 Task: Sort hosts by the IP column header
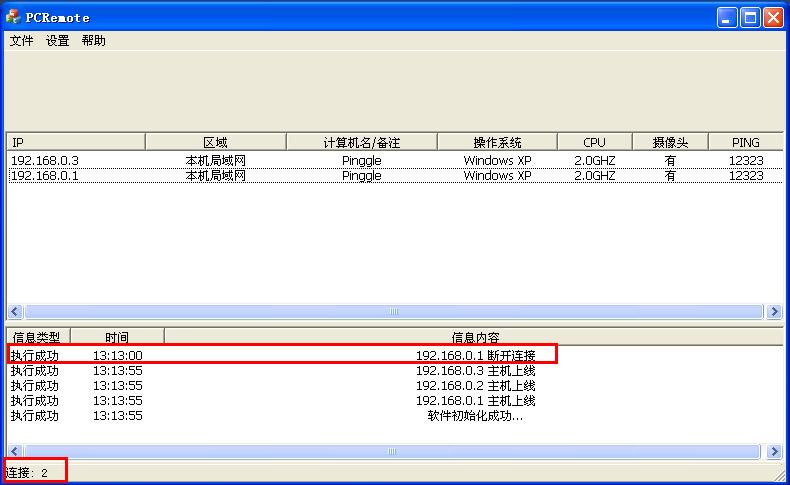(x=76, y=142)
